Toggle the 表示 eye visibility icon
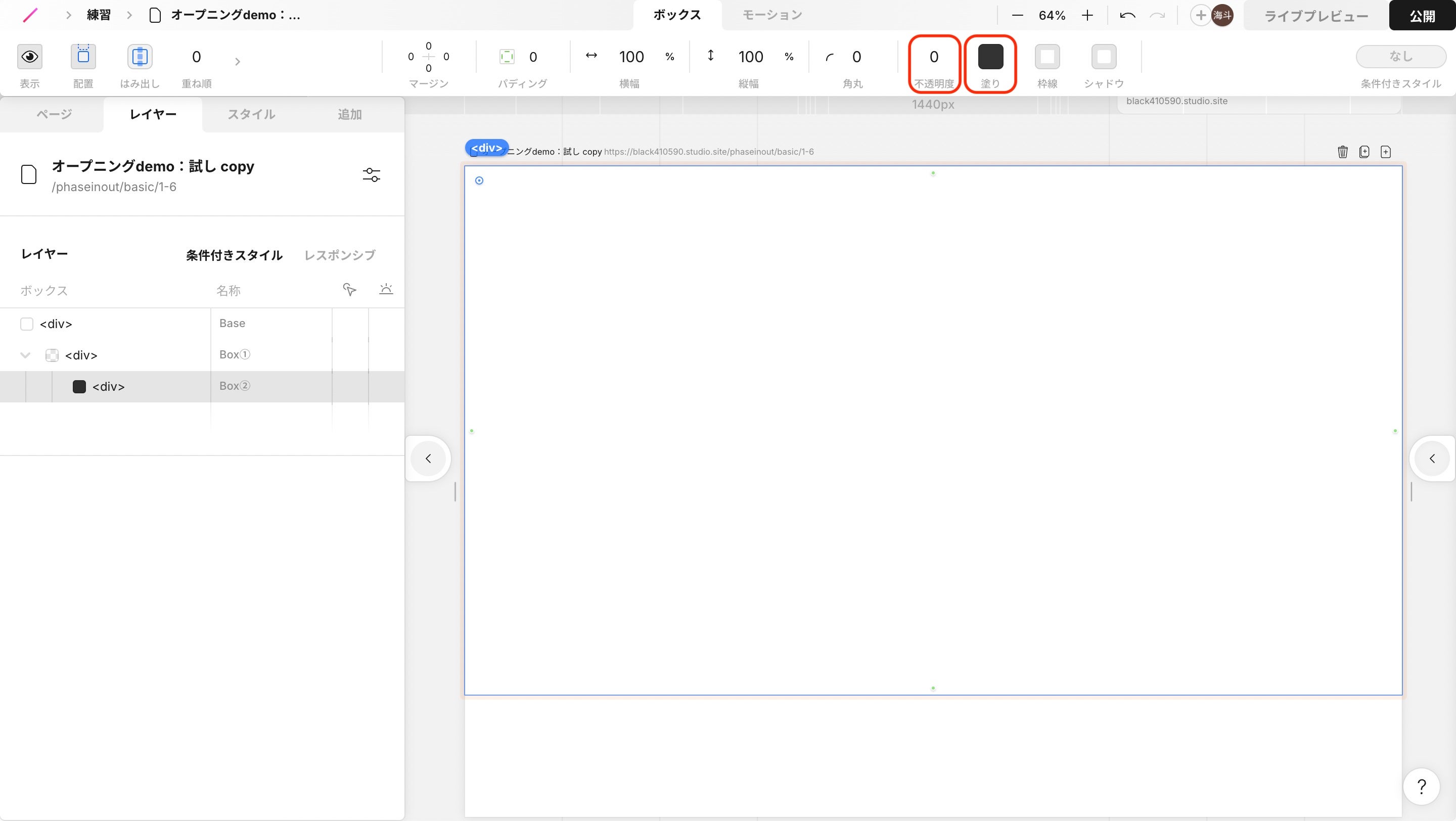The image size is (1456, 821). 29,57
